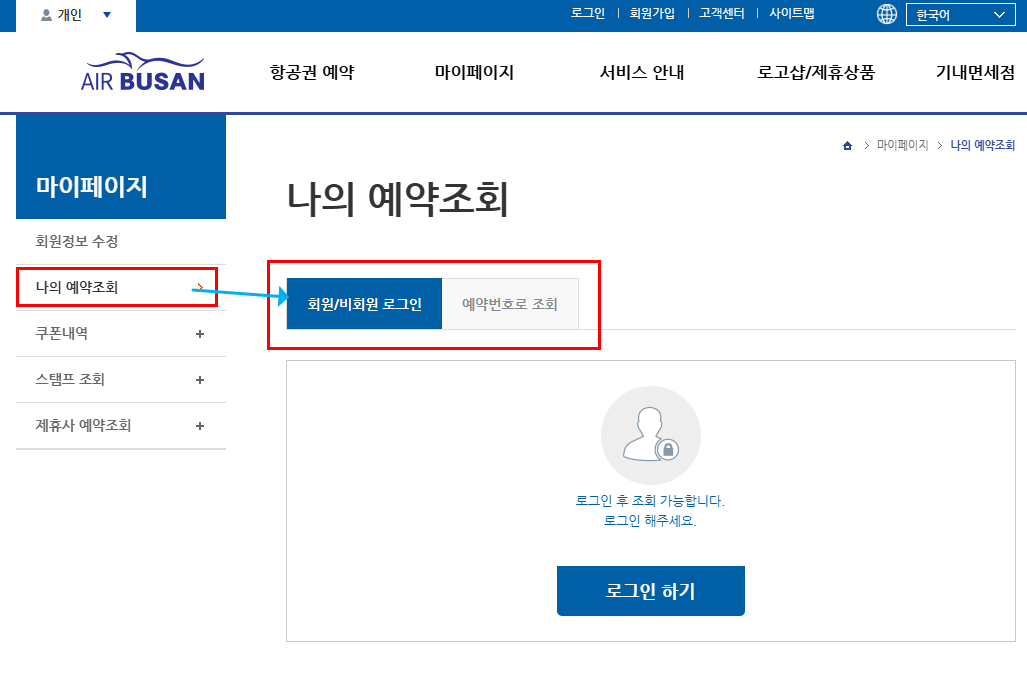Click the 회원가입 link
This screenshot has width=1027, height=683.
[x=649, y=13]
